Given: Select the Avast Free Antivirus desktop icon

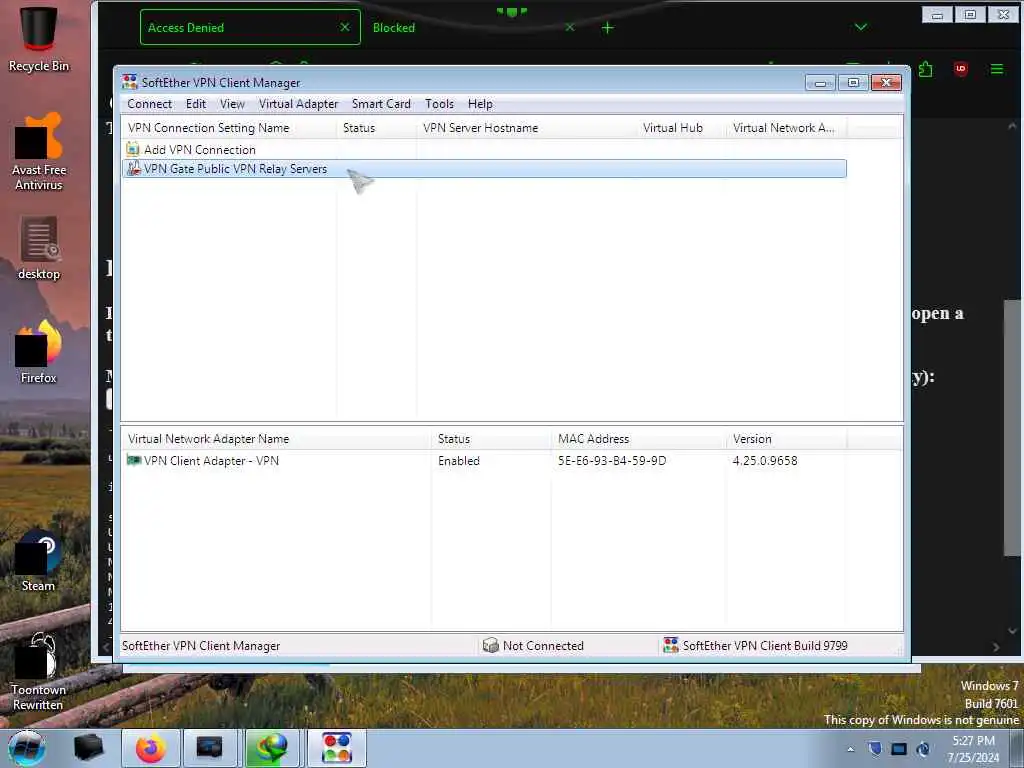Looking at the screenshot, I should (39, 152).
